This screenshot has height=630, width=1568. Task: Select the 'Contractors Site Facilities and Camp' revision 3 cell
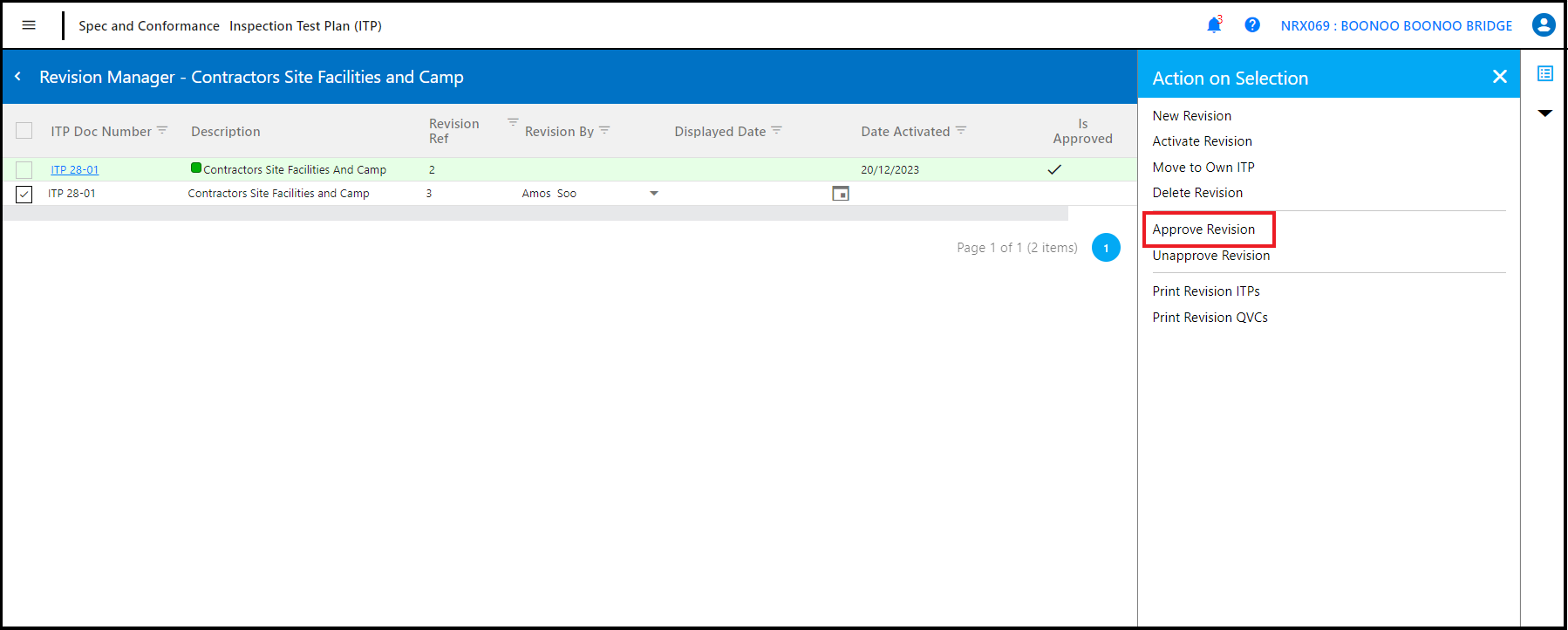[x=278, y=194]
